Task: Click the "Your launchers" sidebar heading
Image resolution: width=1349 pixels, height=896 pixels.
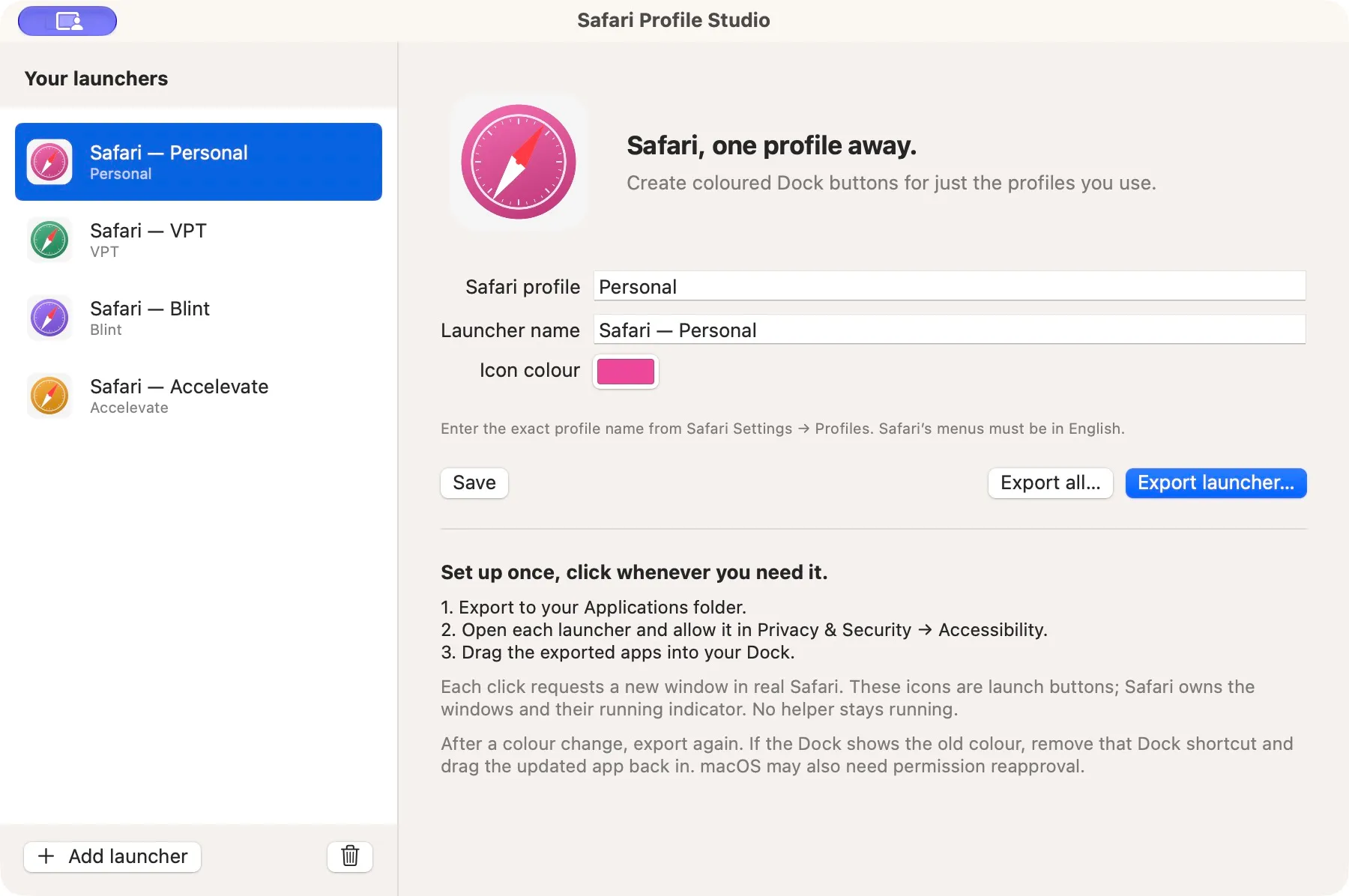Action: 96,79
